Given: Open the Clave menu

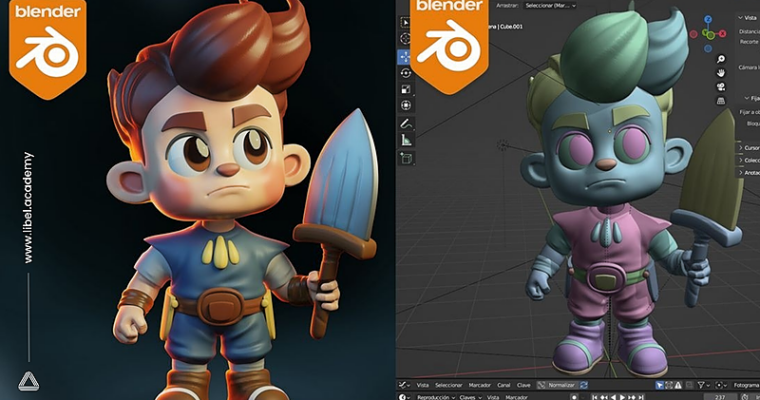Looking at the screenshot, I should [523, 385].
